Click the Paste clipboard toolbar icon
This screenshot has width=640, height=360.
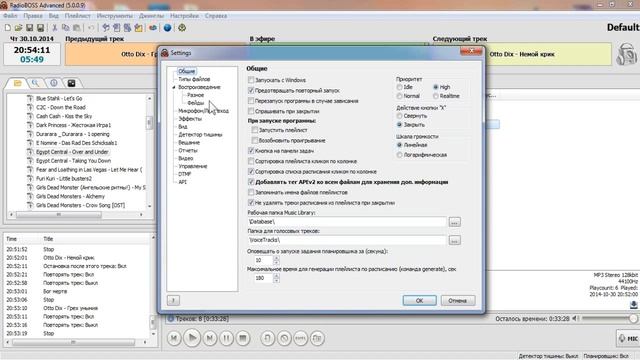pos(76,28)
